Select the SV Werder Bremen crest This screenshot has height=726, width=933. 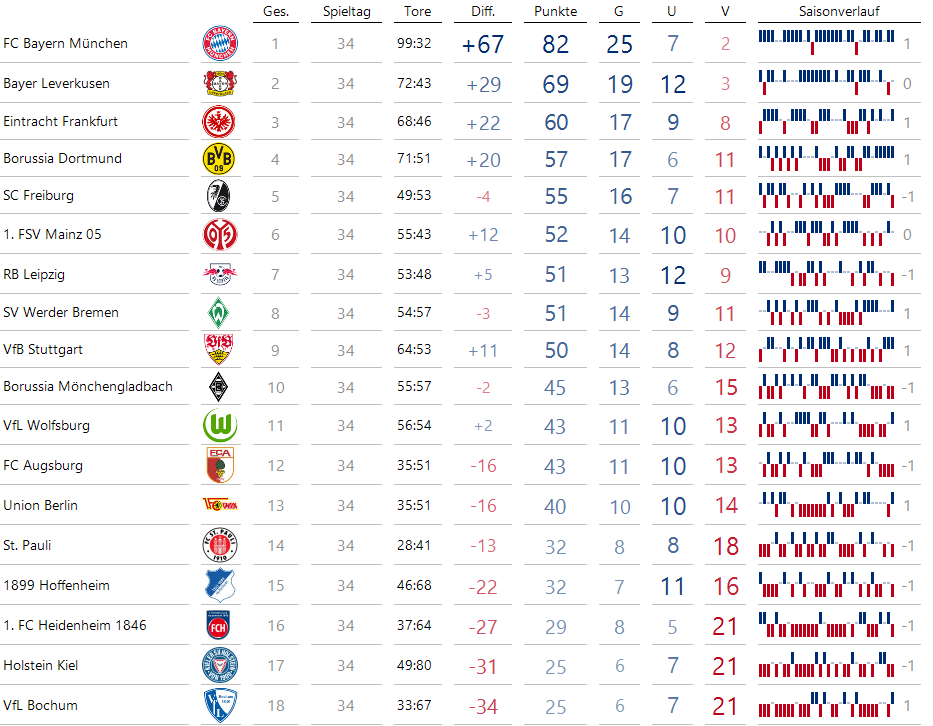tap(222, 312)
